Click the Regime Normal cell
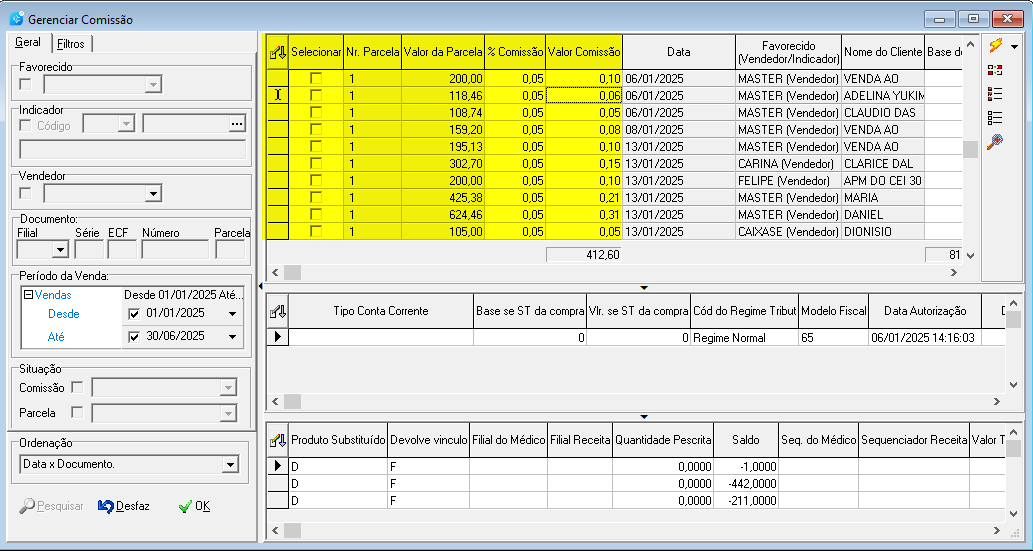Viewport: 1033px width, 551px height. pyautogui.click(x=744, y=337)
